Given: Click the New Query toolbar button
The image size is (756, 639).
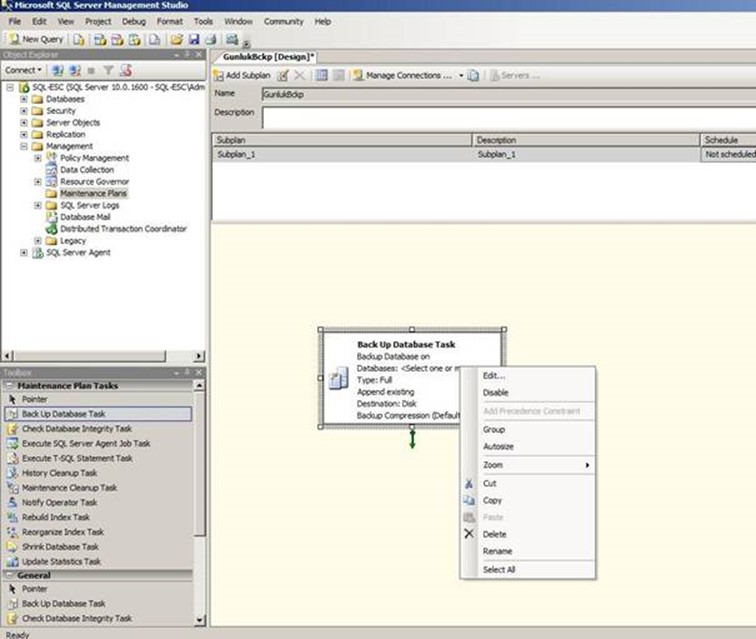Looking at the screenshot, I should [36, 40].
